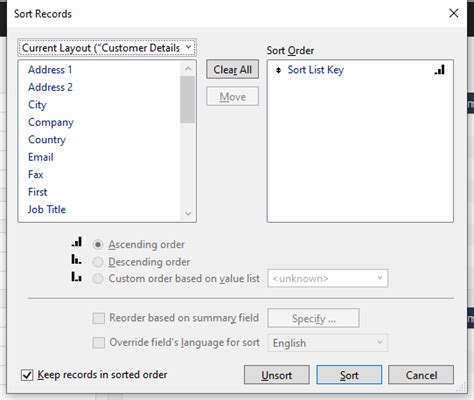Click the Clear All button
This screenshot has height=400, width=474.
click(x=232, y=70)
